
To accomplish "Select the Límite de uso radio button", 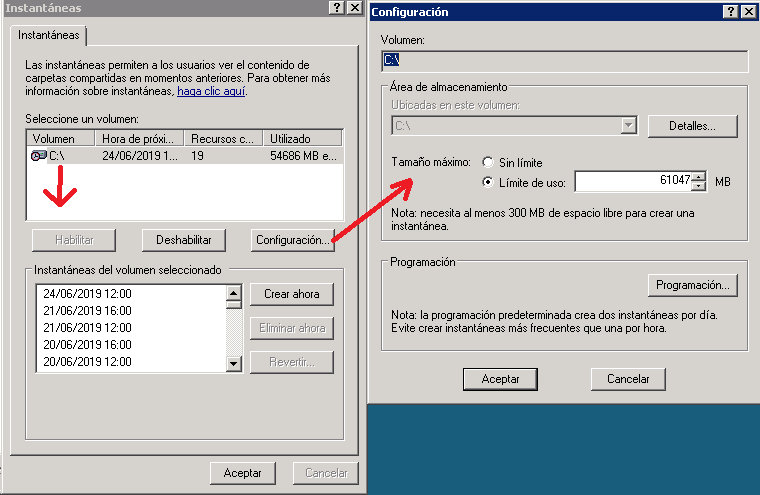I will point(488,182).
